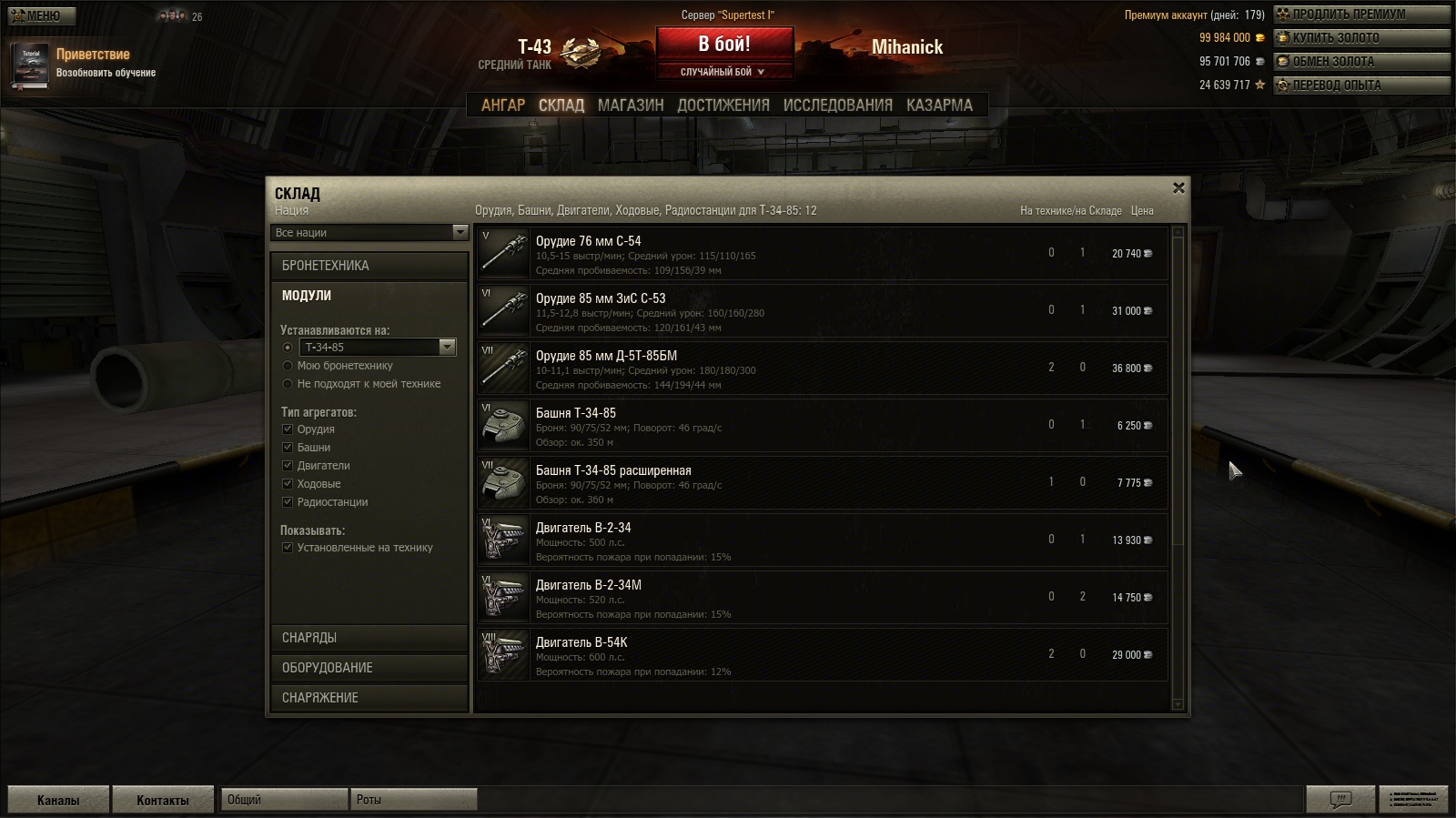Viewport: 1456px width, 818px height.
Task: Click the Купить золото button
Action: [1361, 38]
